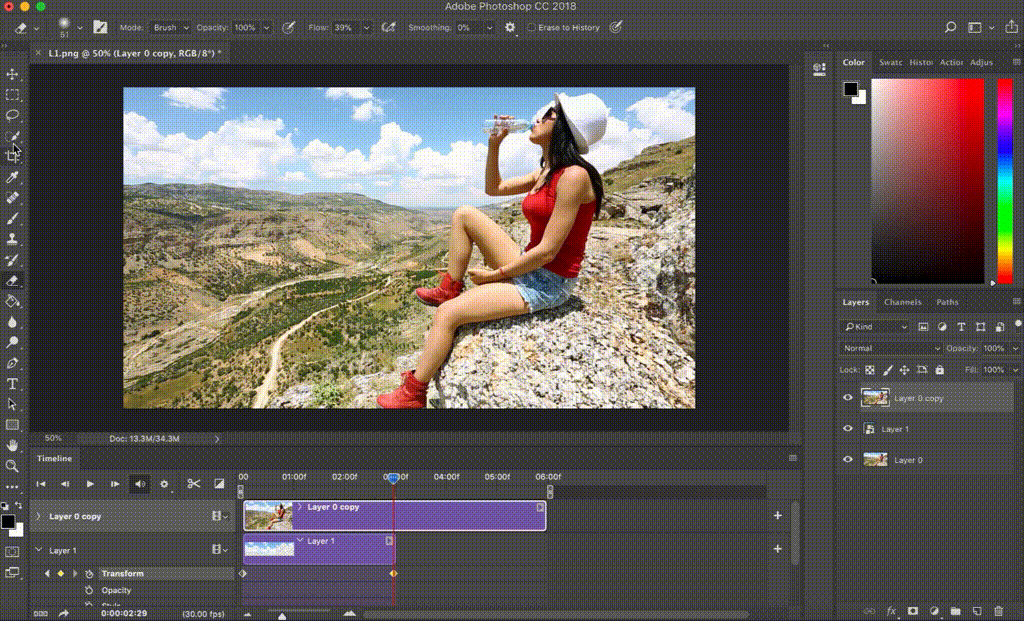Viewport: 1024px width, 621px height.
Task: Add media to Layer 0 copy track
Action: point(778,515)
